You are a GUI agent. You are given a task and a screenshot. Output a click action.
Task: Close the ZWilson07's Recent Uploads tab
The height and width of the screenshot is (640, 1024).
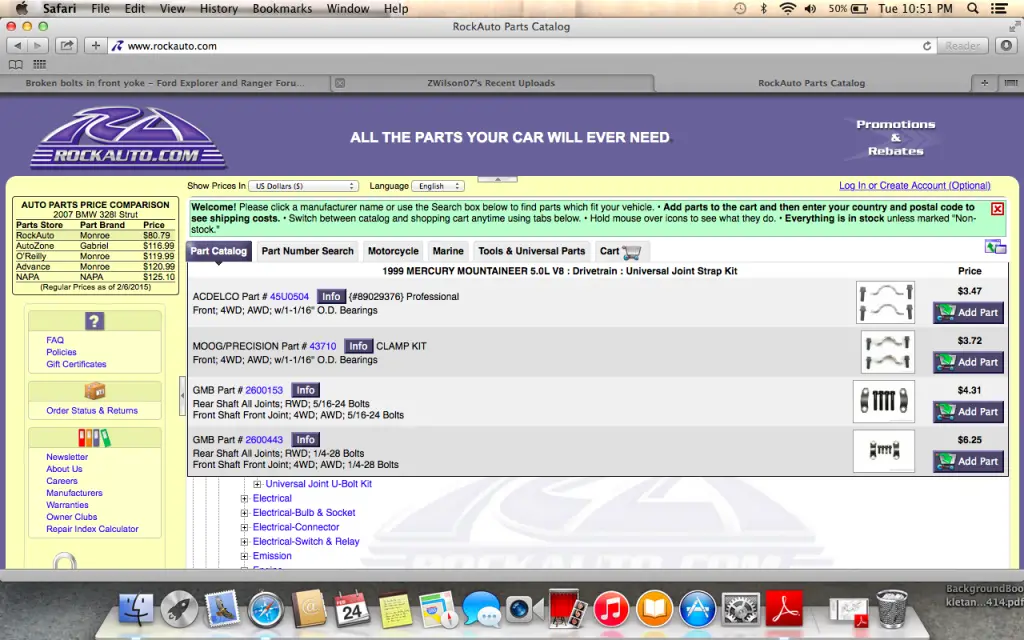(340, 83)
